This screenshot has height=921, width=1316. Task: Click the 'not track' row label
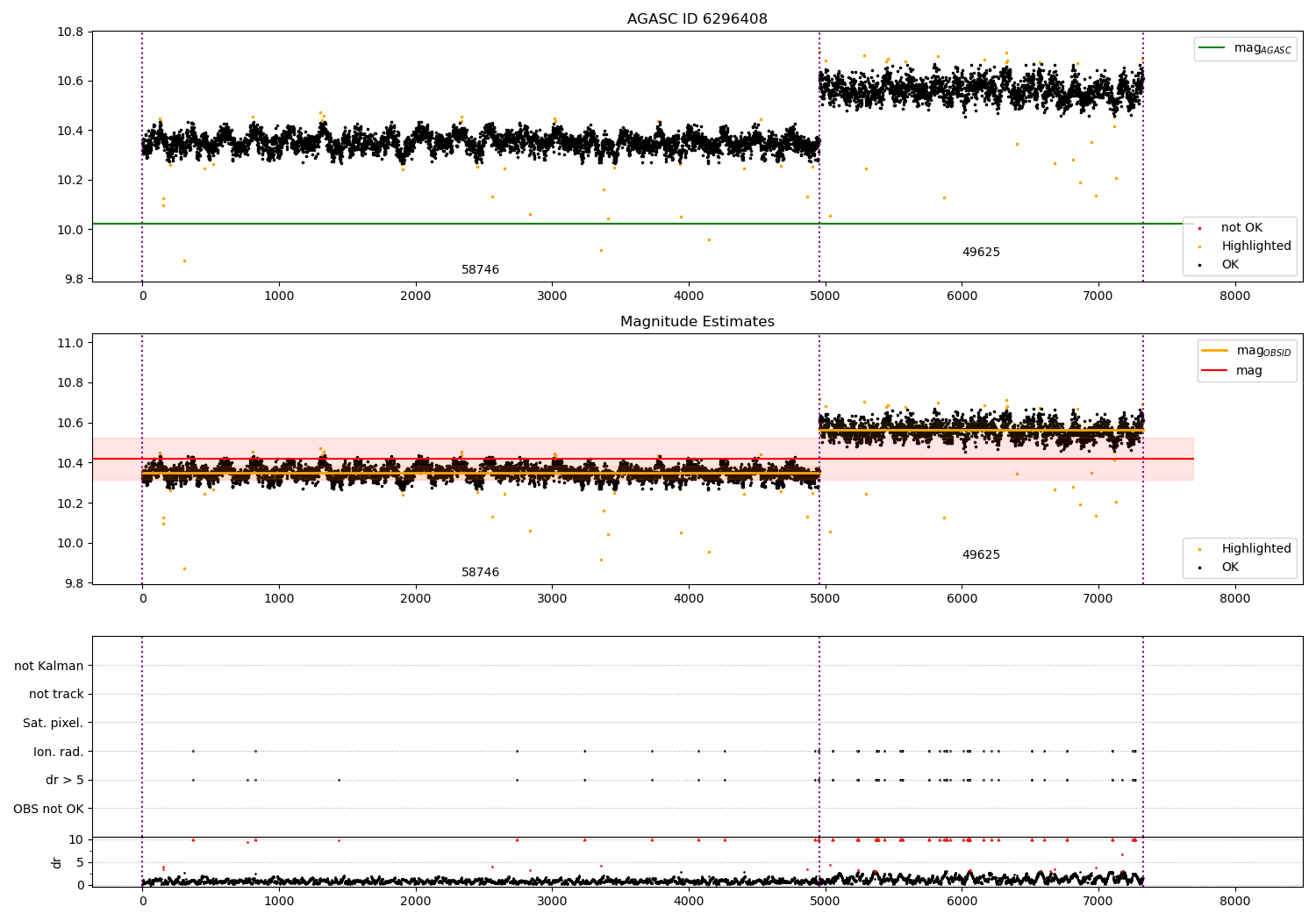[x=56, y=695]
